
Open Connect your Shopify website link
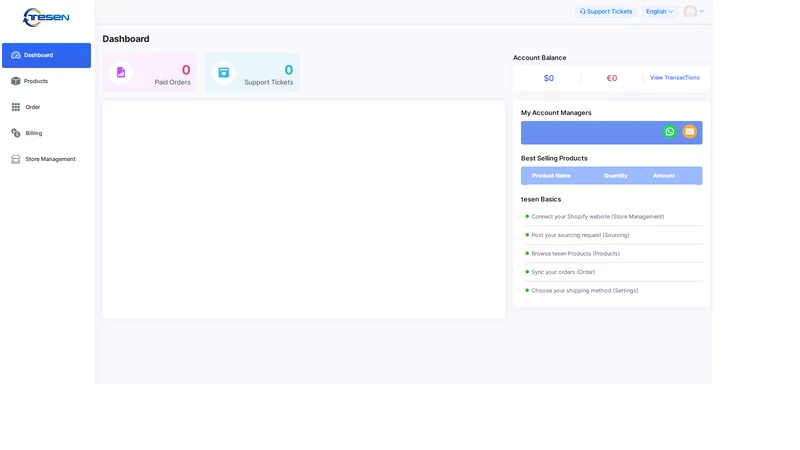tap(597, 217)
